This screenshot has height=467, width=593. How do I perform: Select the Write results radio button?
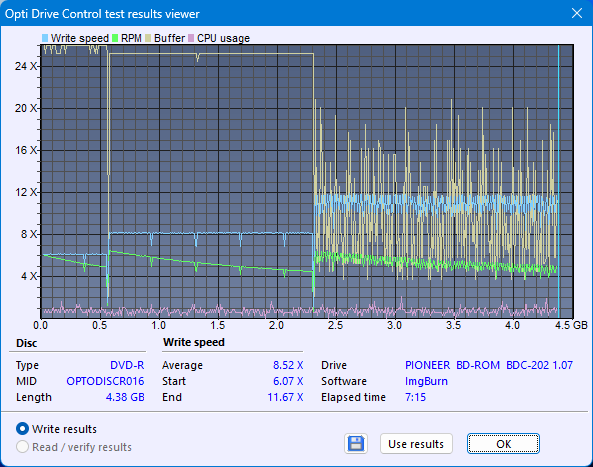pyautogui.click(x=22, y=429)
